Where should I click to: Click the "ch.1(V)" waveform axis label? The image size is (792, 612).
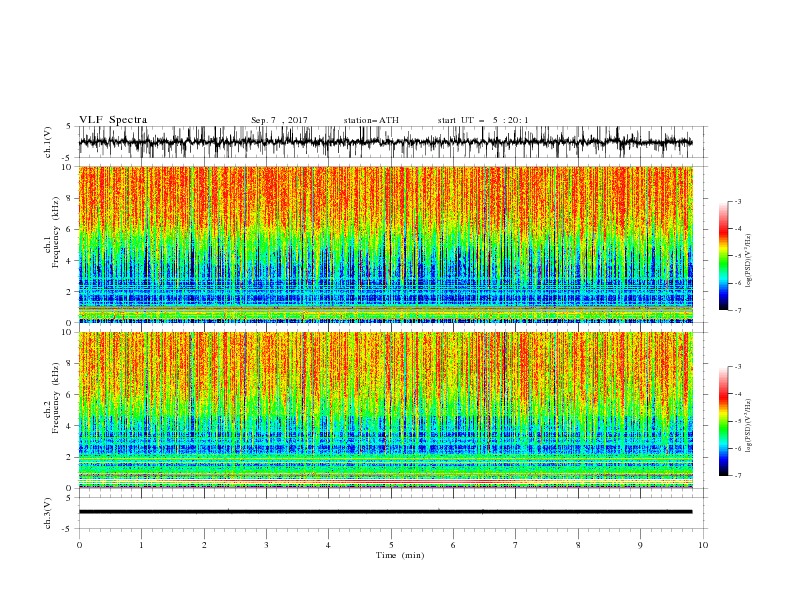point(48,142)
